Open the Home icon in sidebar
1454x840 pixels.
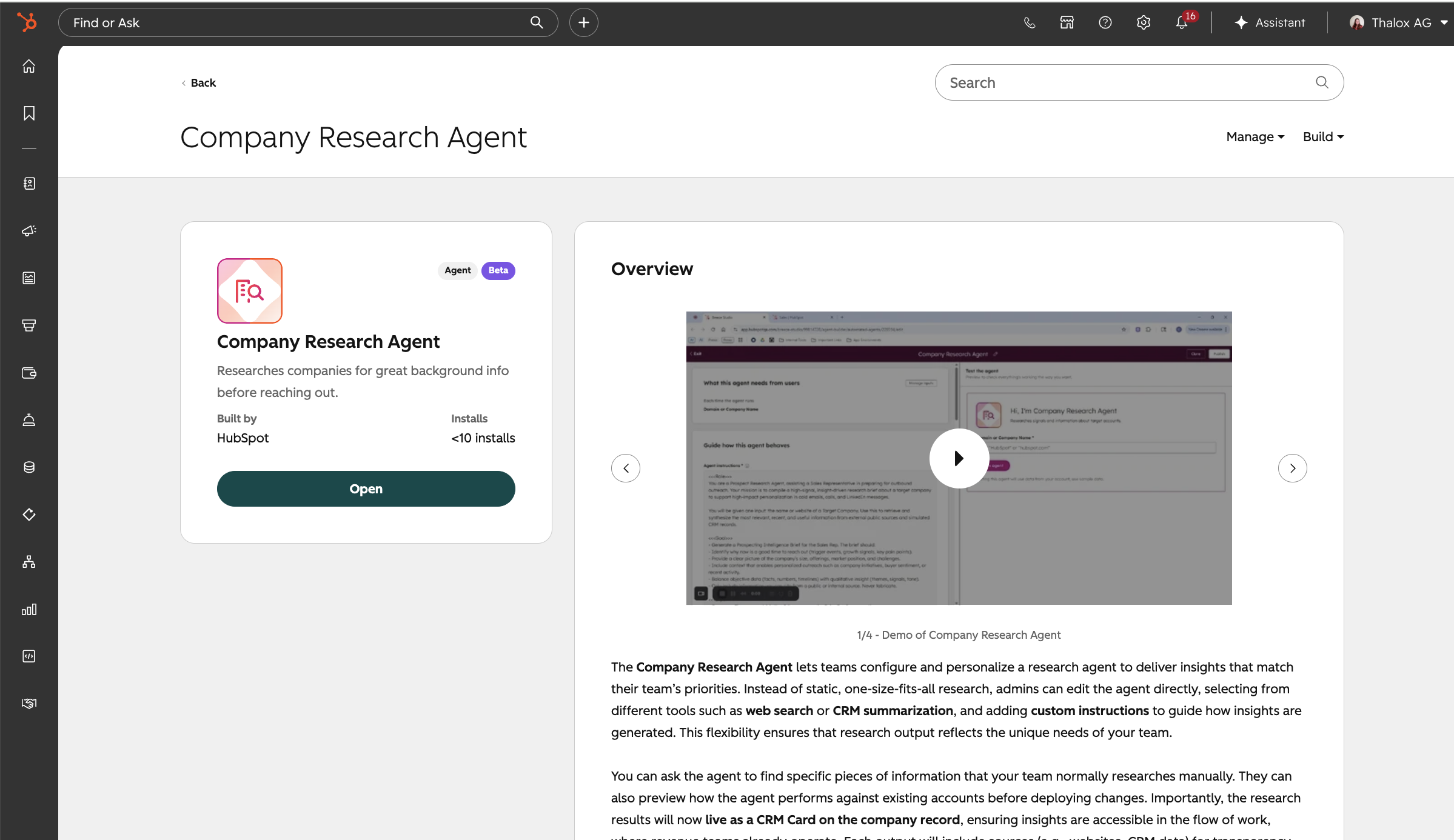29,66
